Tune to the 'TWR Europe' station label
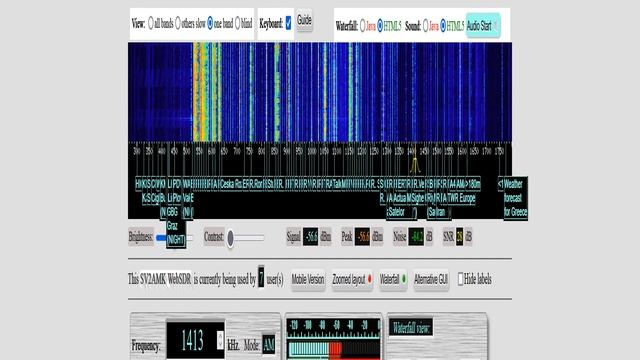 (x=462, y=198)
